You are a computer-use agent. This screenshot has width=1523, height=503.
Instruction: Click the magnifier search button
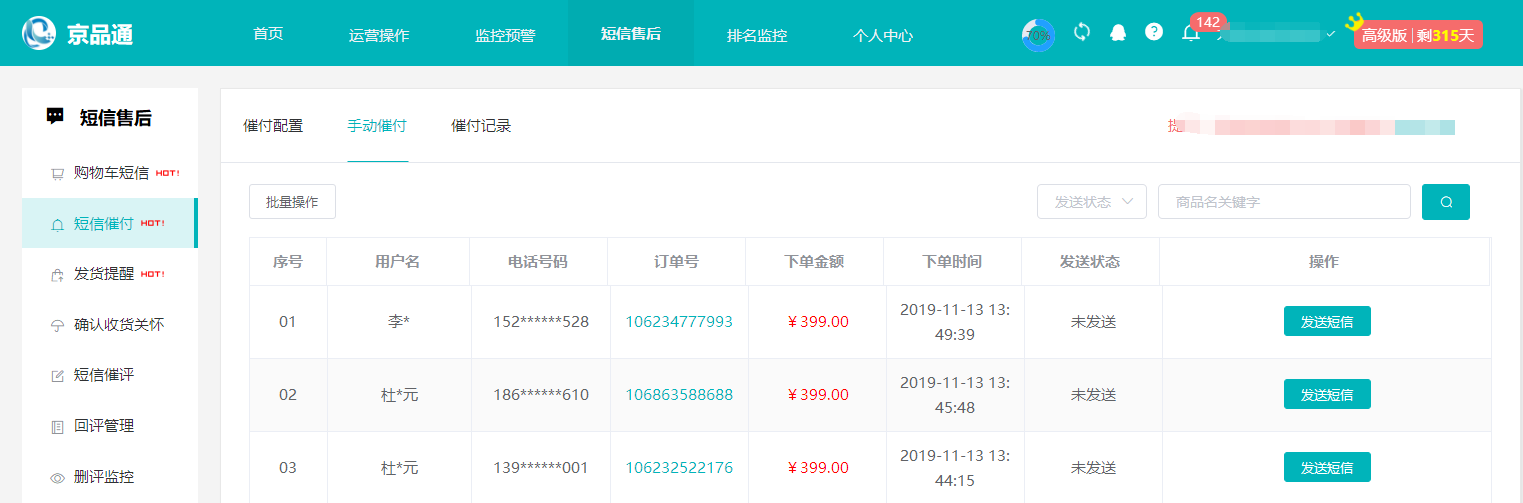[x=1445, y=202]
